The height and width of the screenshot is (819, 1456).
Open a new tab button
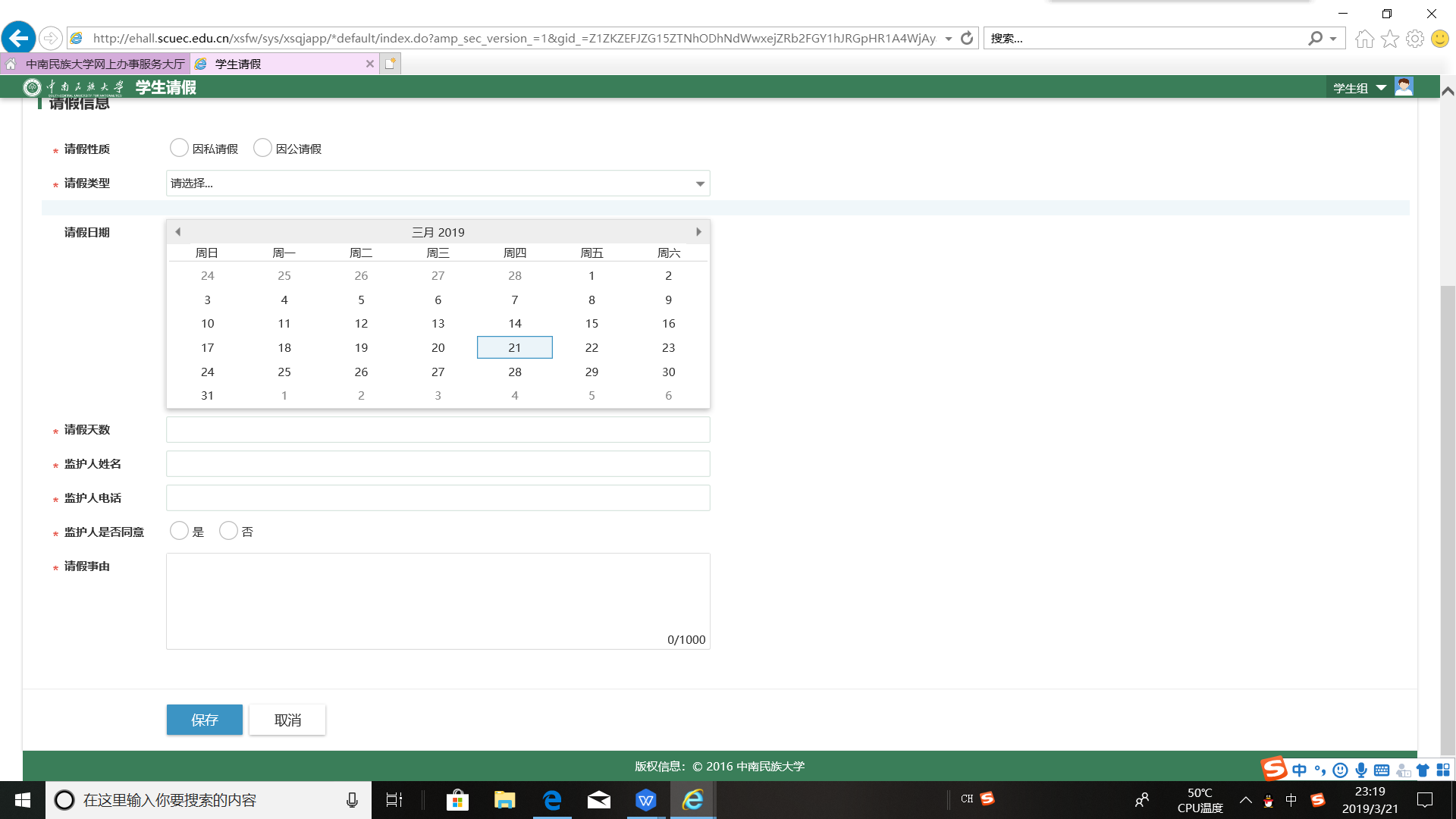tap(391, 64)
